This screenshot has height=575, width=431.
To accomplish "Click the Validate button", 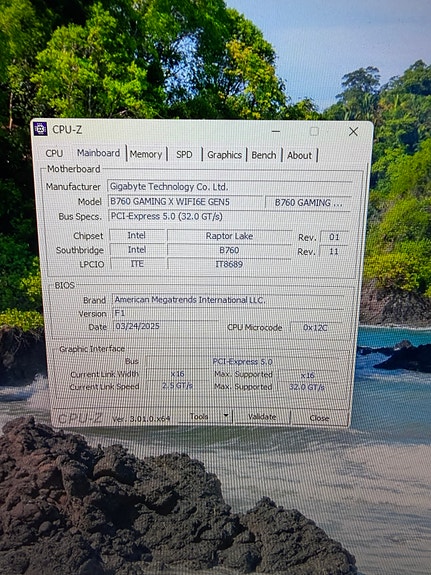I will (x=262, y=417).
